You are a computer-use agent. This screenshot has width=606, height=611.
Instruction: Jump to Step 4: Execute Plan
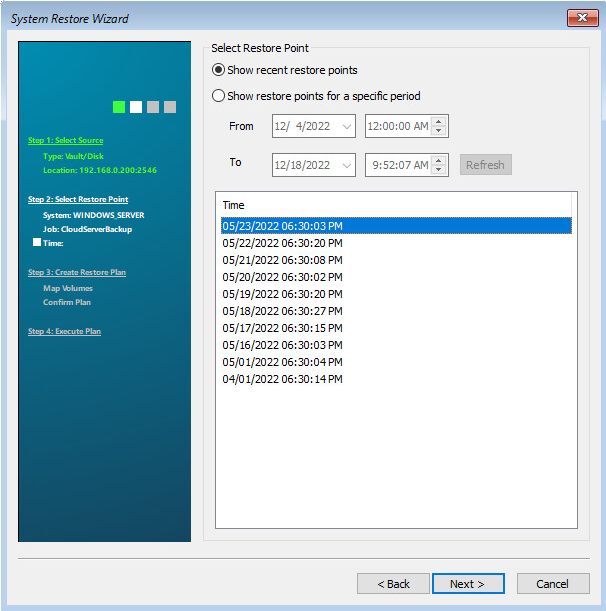(64, 331)
